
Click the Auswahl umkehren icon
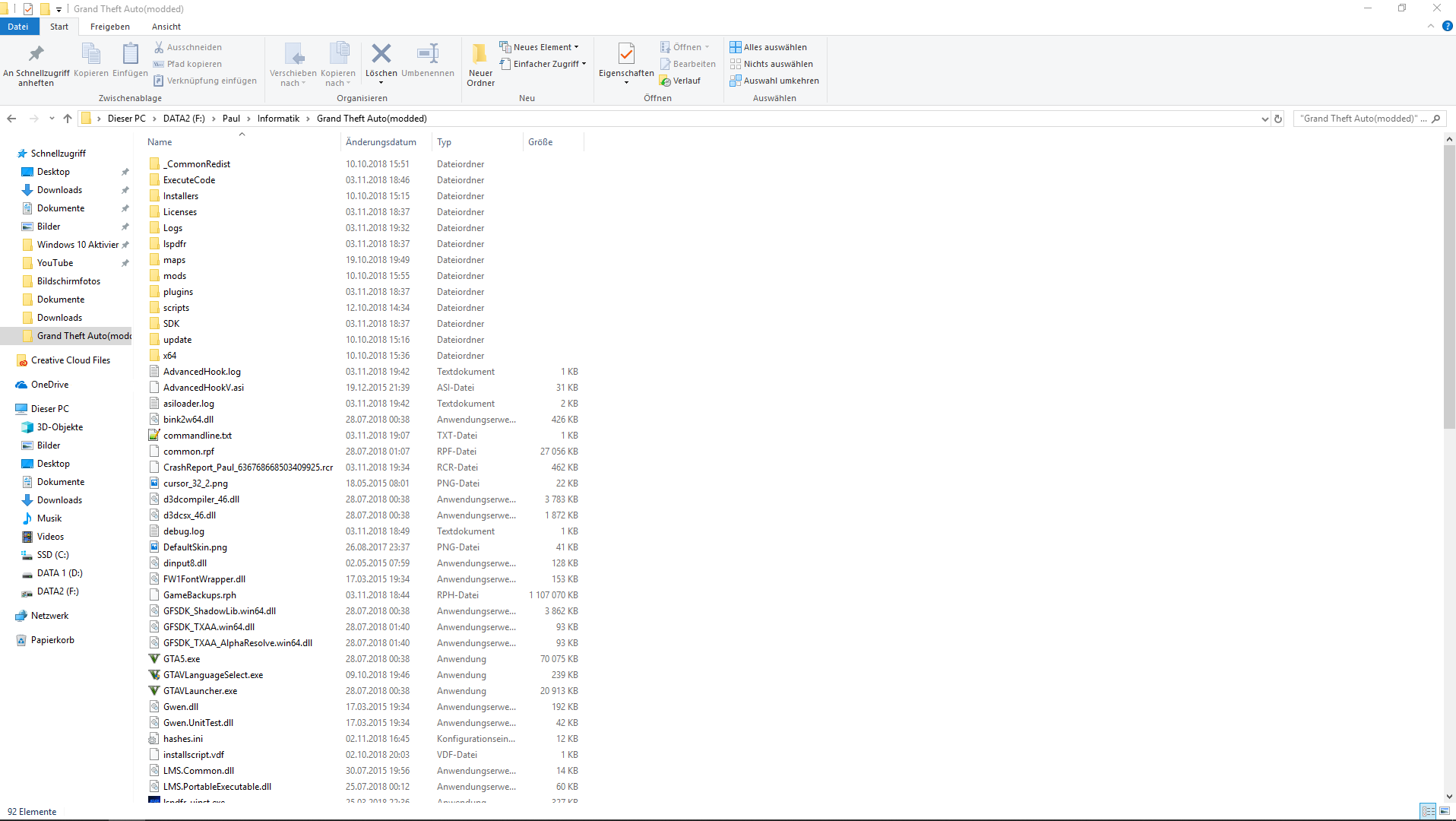click(x=736, y=81)
